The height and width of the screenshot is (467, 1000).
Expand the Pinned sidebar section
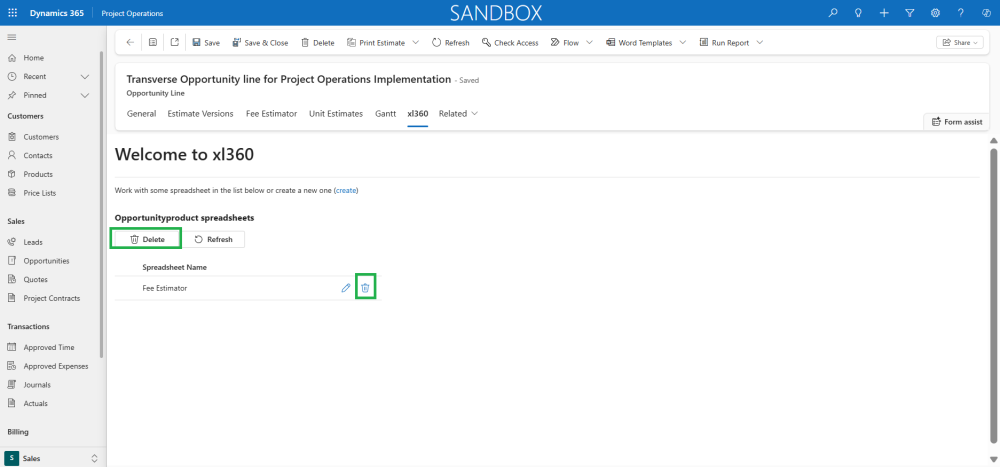(x=85, y=95)
